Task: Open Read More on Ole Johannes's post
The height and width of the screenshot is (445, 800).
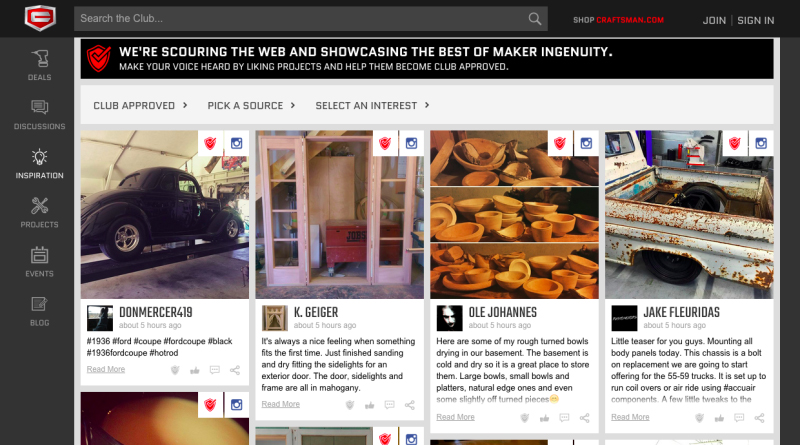Action: [x=455, y=417]
